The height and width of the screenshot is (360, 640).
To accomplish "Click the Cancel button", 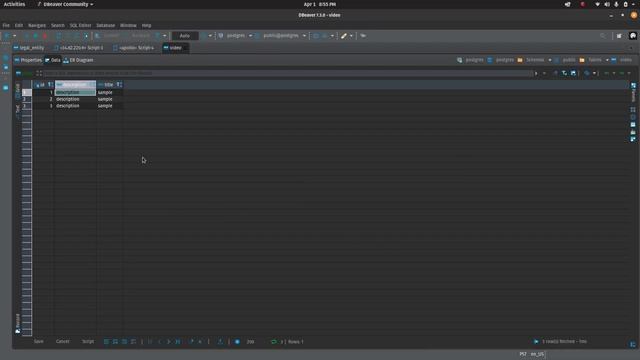I will (62, 341).
